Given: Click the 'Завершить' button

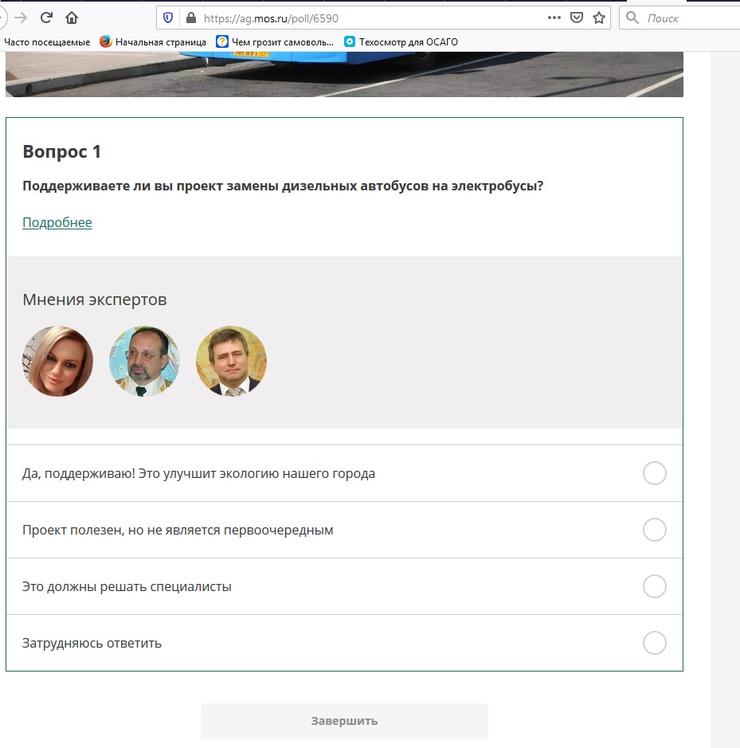Looking at the screenshot, I should point(344,721).
